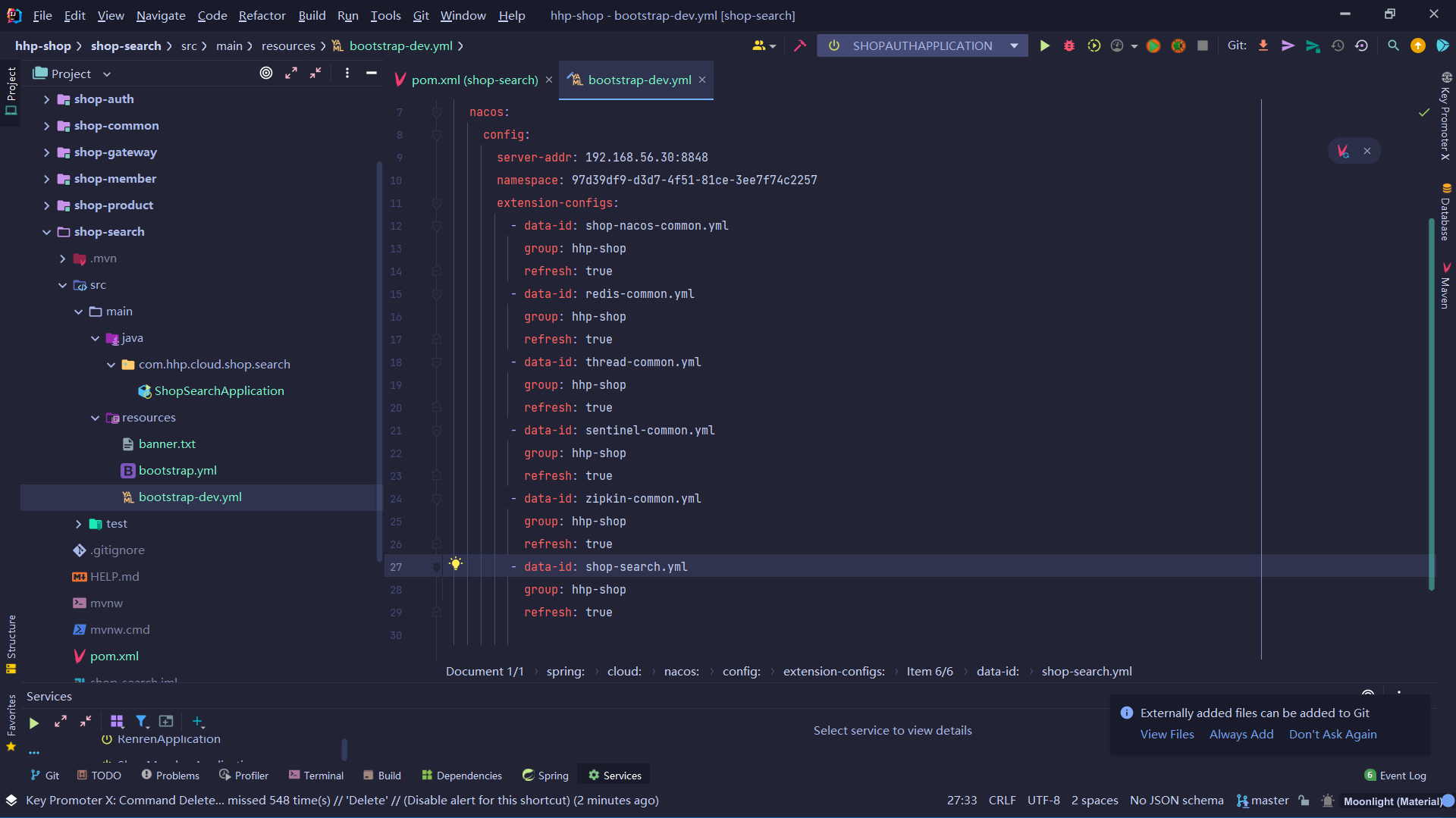Image resolution: width=1456 pixels, height=818 pixels.
Task: Open the Terminal tool tab
Action: click(316, 775)
